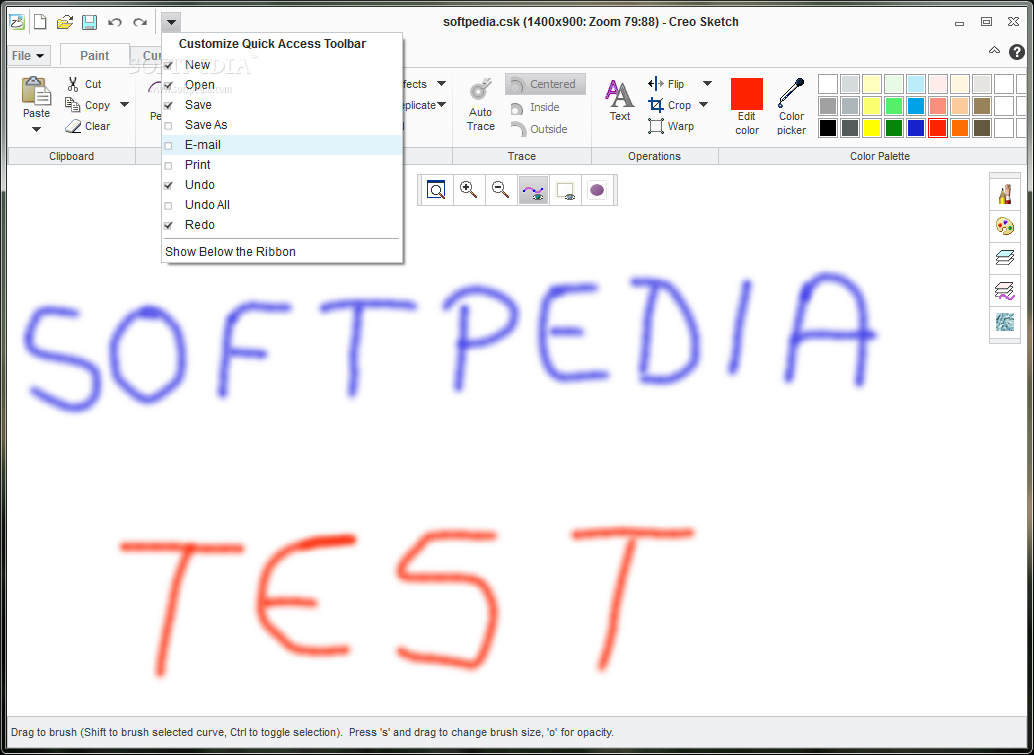The image size is (1034, 755).
Task: Pick the dark blue swatch in bottom row
Action: (916, 128)
